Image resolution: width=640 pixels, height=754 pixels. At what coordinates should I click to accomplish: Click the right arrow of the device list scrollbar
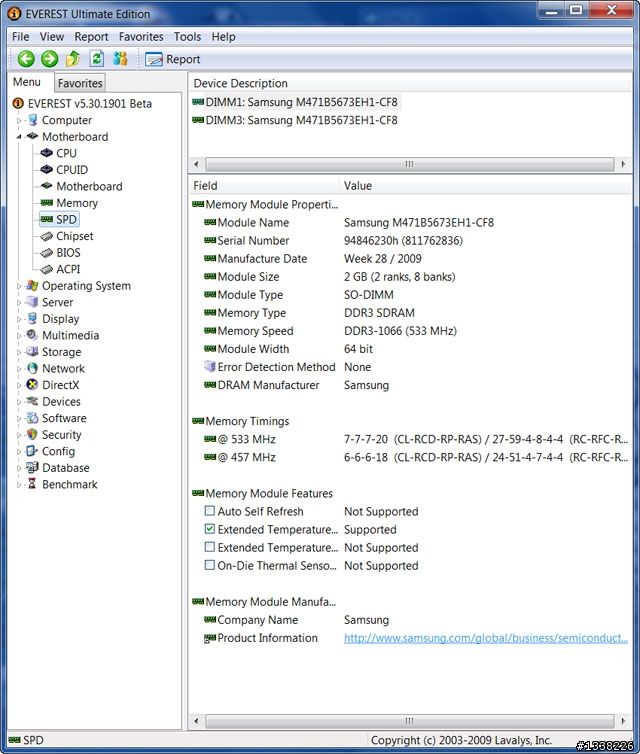tap(624, 164)
